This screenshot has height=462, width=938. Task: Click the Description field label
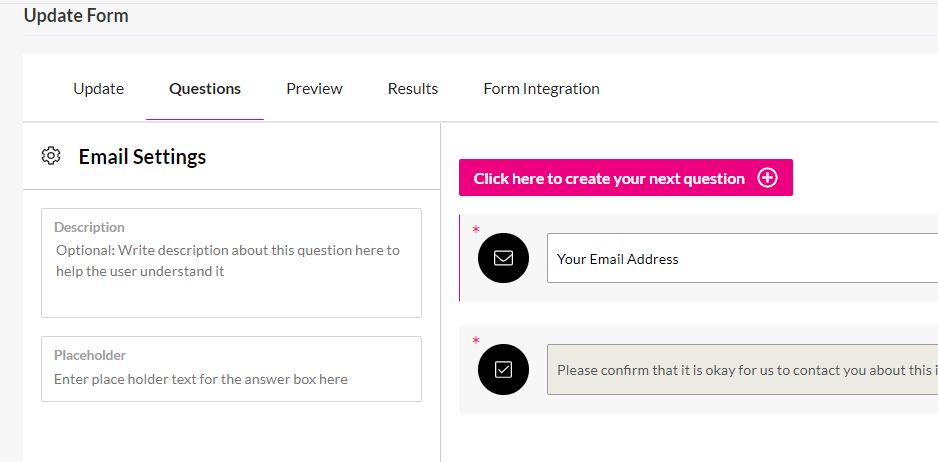(89, 227)
